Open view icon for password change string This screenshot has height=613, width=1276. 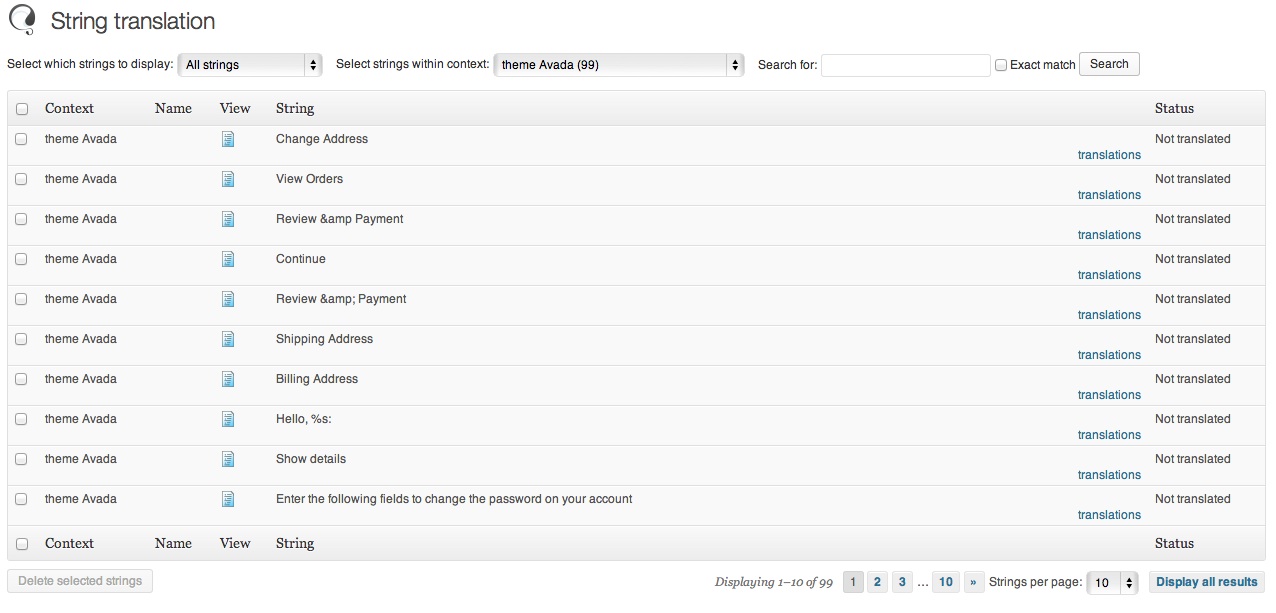[228, 499]
